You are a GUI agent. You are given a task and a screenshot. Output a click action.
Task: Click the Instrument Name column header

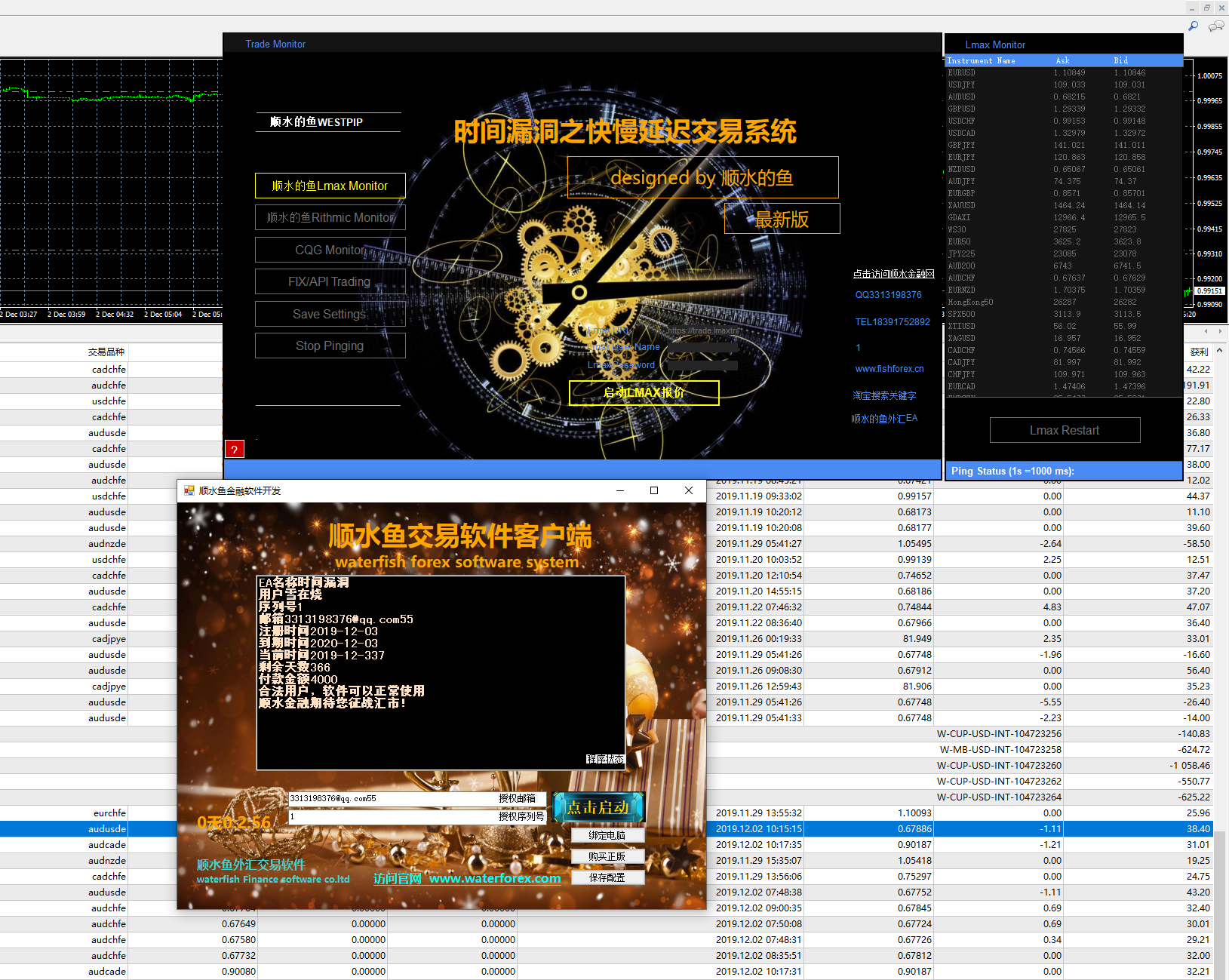coord(981,60)
